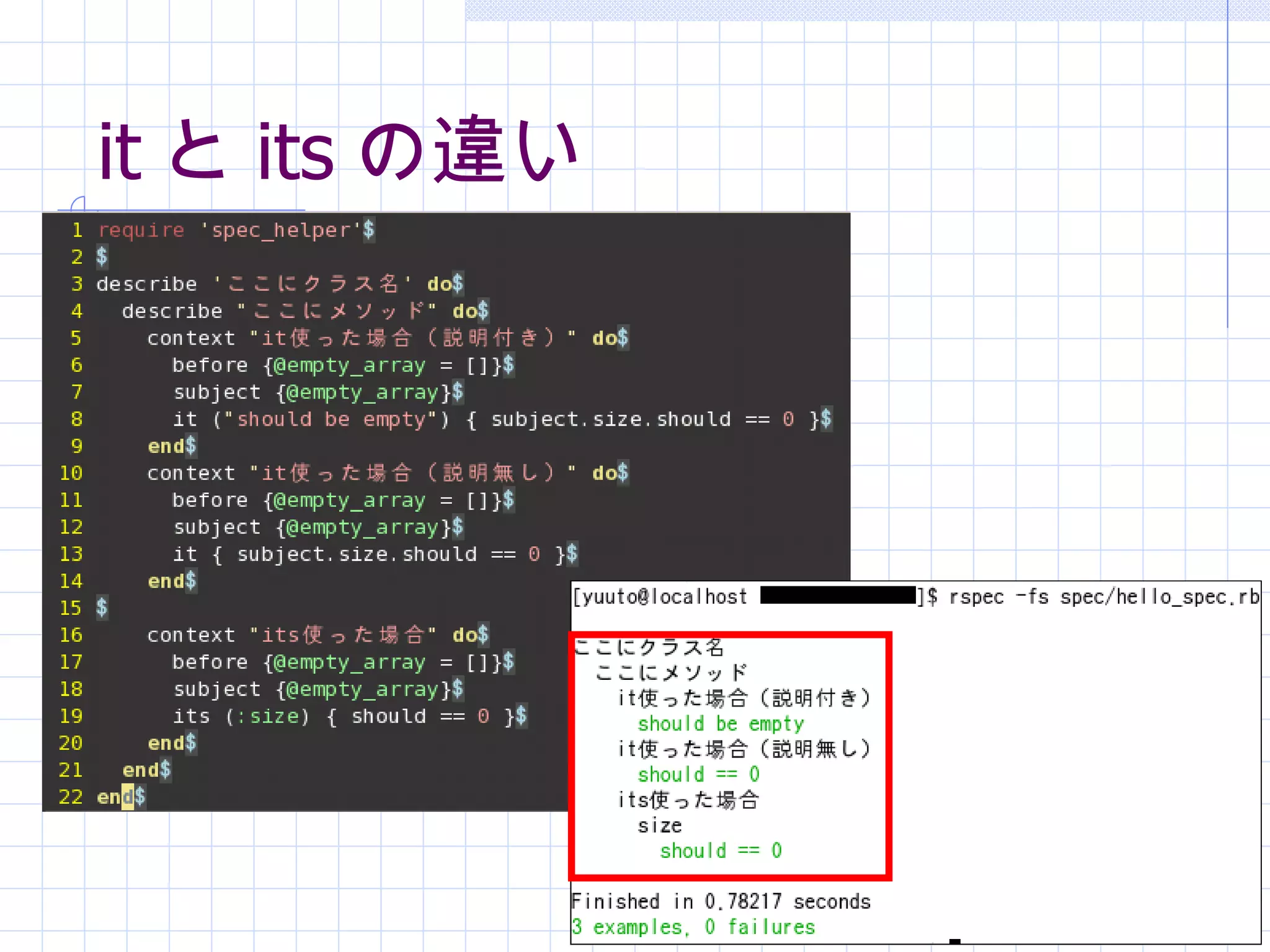Click line 13 'it { subject.size.should == 0 }'
The width and height of the screenshot is (1270, 952).
click(x=369, y=554)
